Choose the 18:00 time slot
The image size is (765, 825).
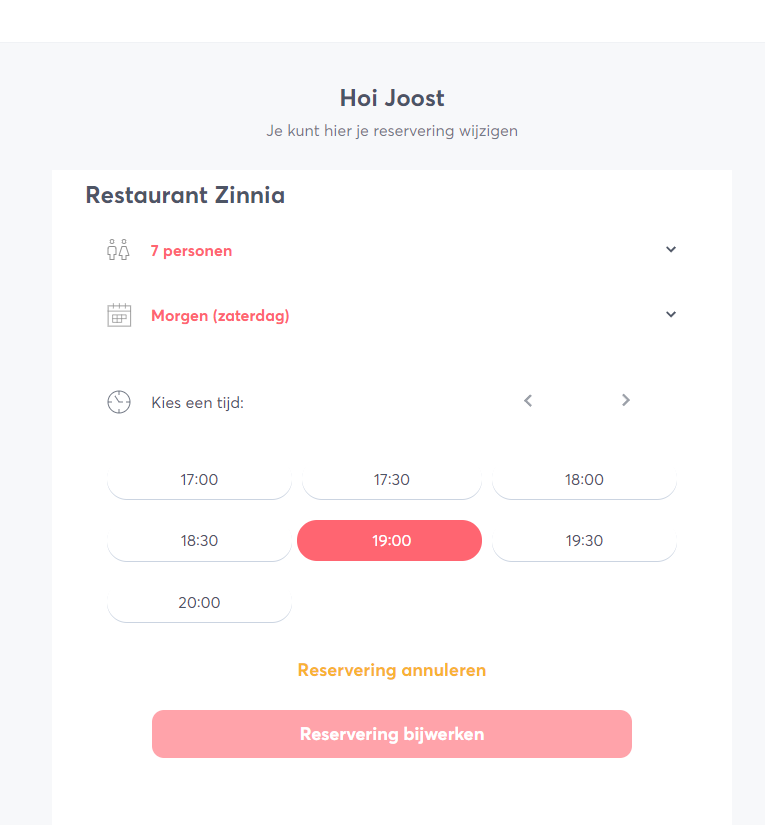pyautogui.click(x=584, y=480)
